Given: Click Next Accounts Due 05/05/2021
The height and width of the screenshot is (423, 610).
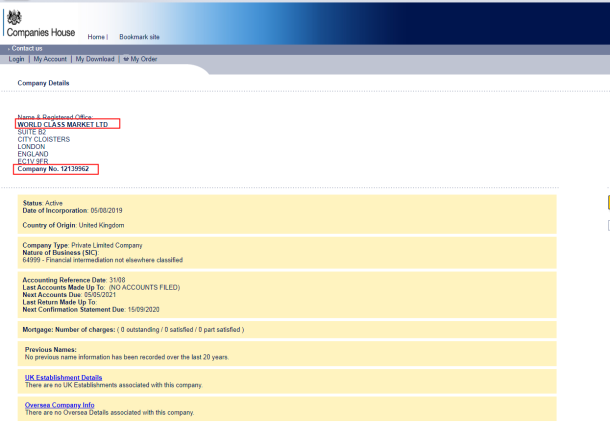Looking at the screenshot, I should pos(69,295).
